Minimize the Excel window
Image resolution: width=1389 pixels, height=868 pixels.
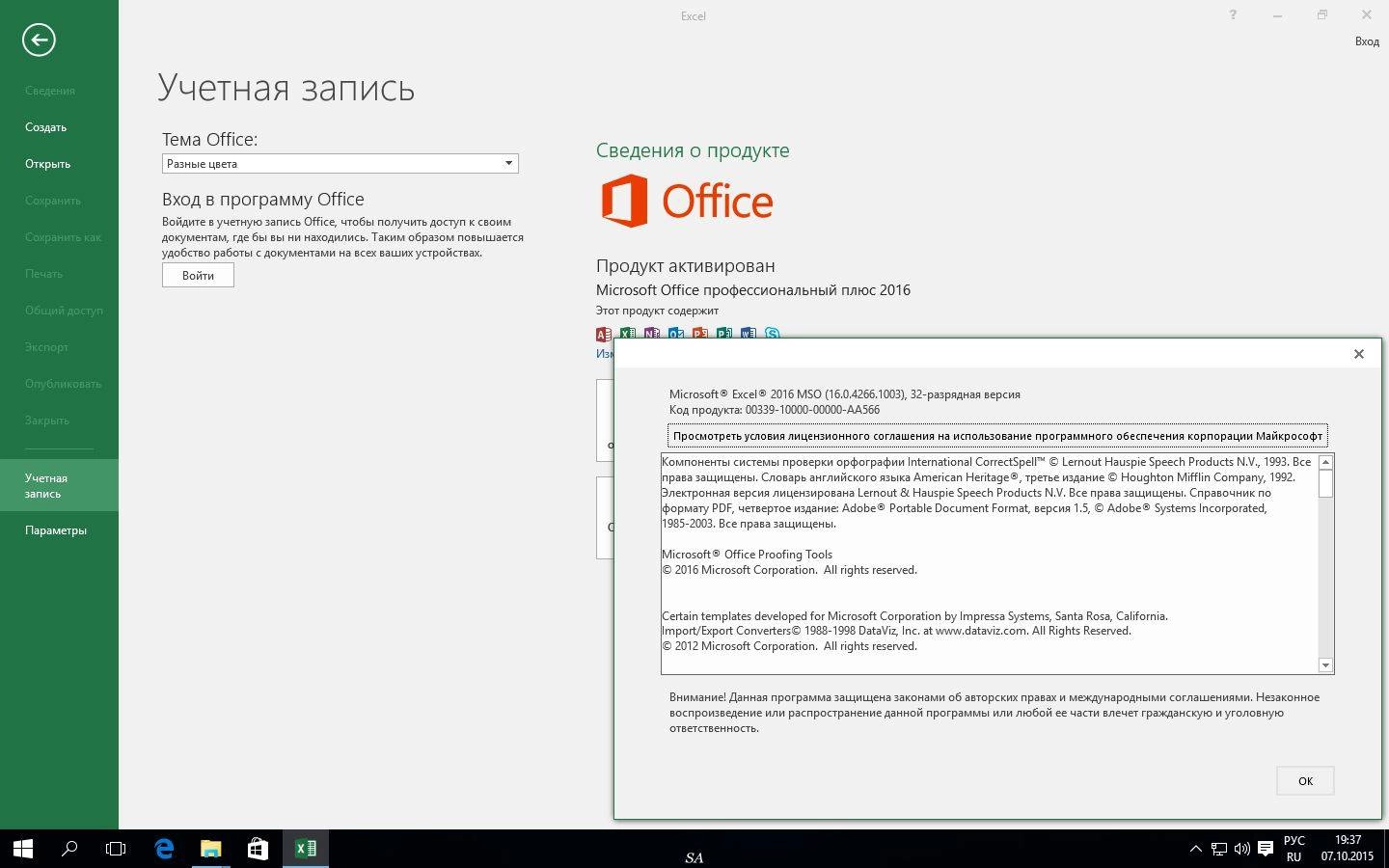coord(1277,14)
